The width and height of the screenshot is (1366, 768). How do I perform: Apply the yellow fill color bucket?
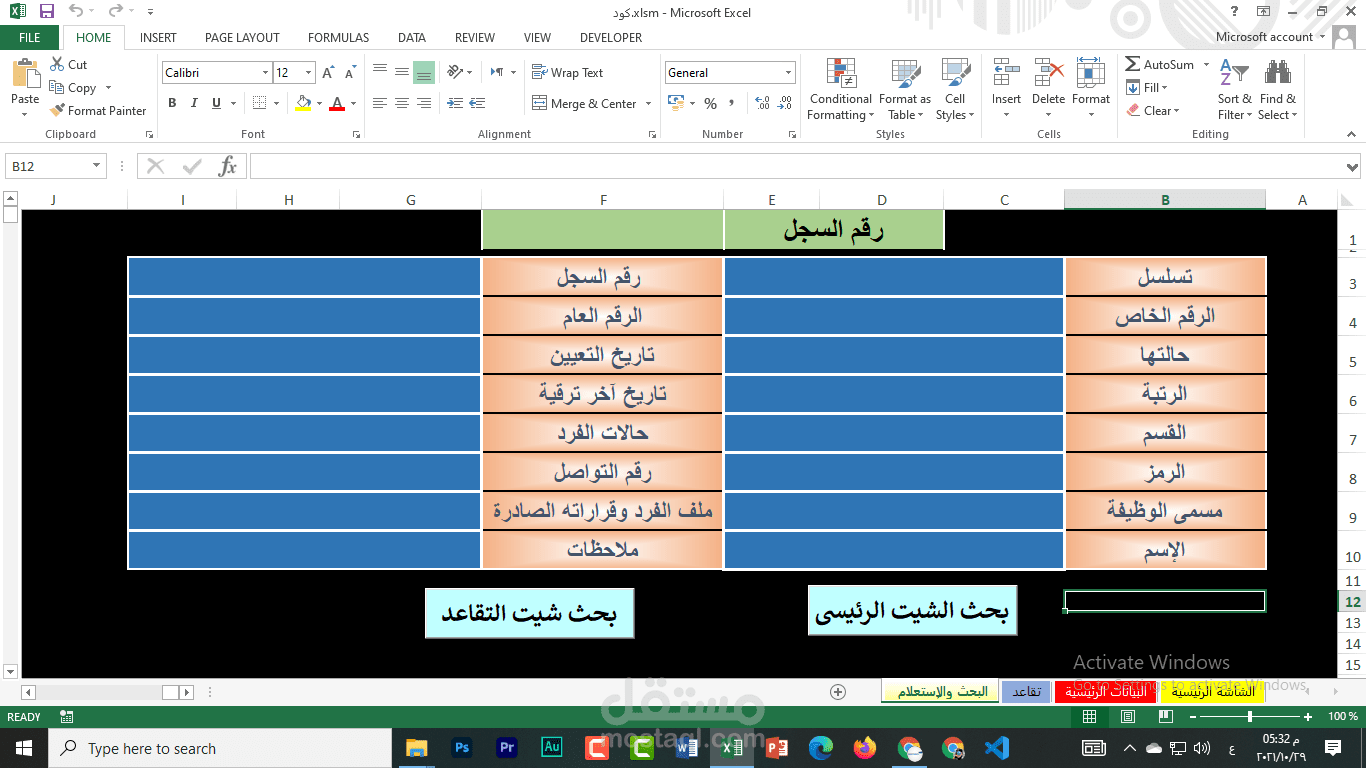[303, 103]
